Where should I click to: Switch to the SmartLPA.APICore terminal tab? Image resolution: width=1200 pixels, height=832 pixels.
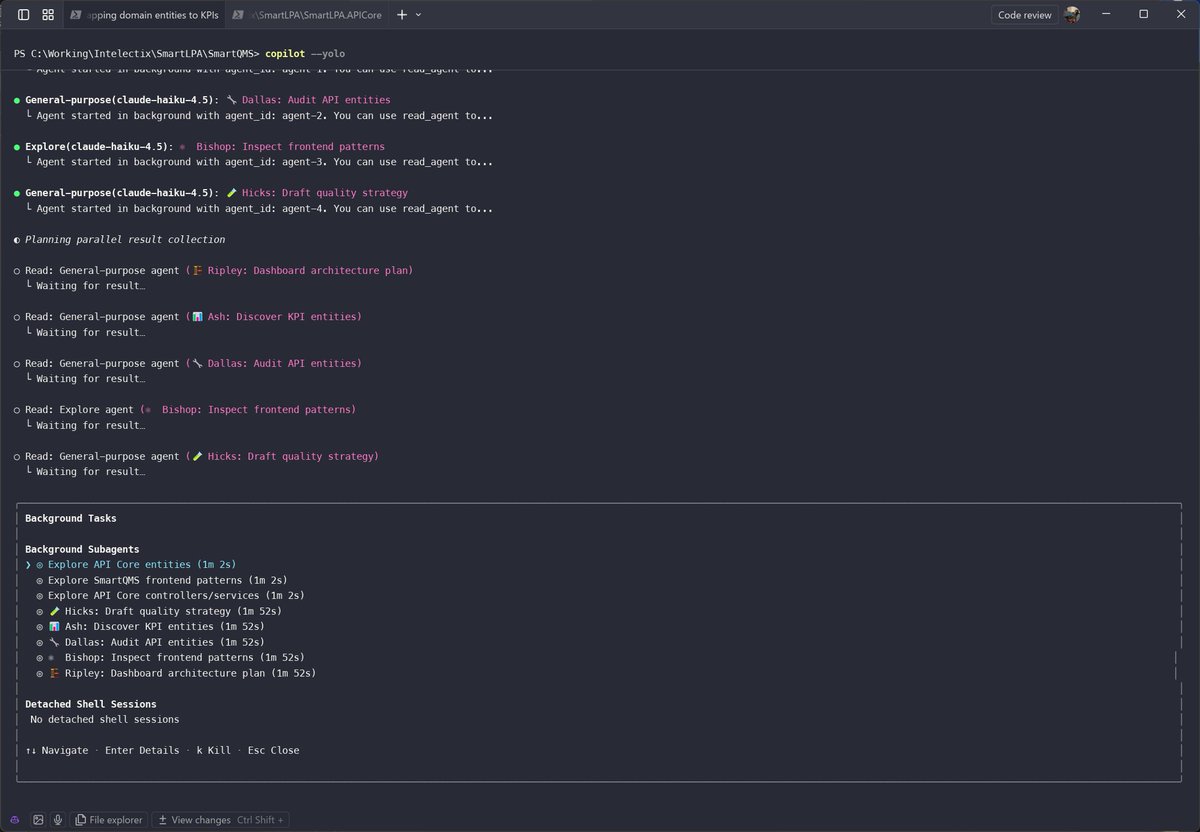pyautogui.click(x=307, y=15)
